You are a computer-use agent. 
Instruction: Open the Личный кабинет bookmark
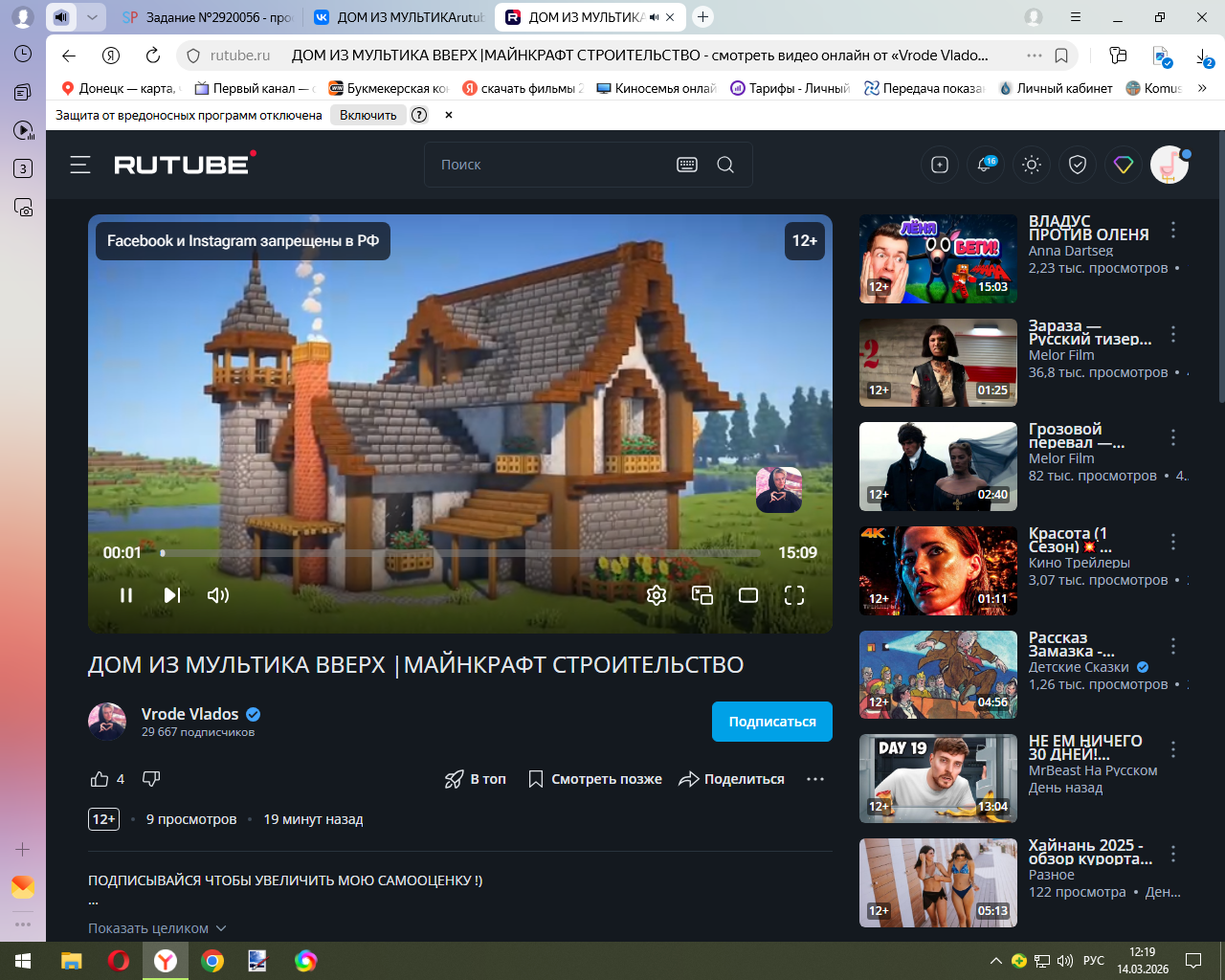1056,88
